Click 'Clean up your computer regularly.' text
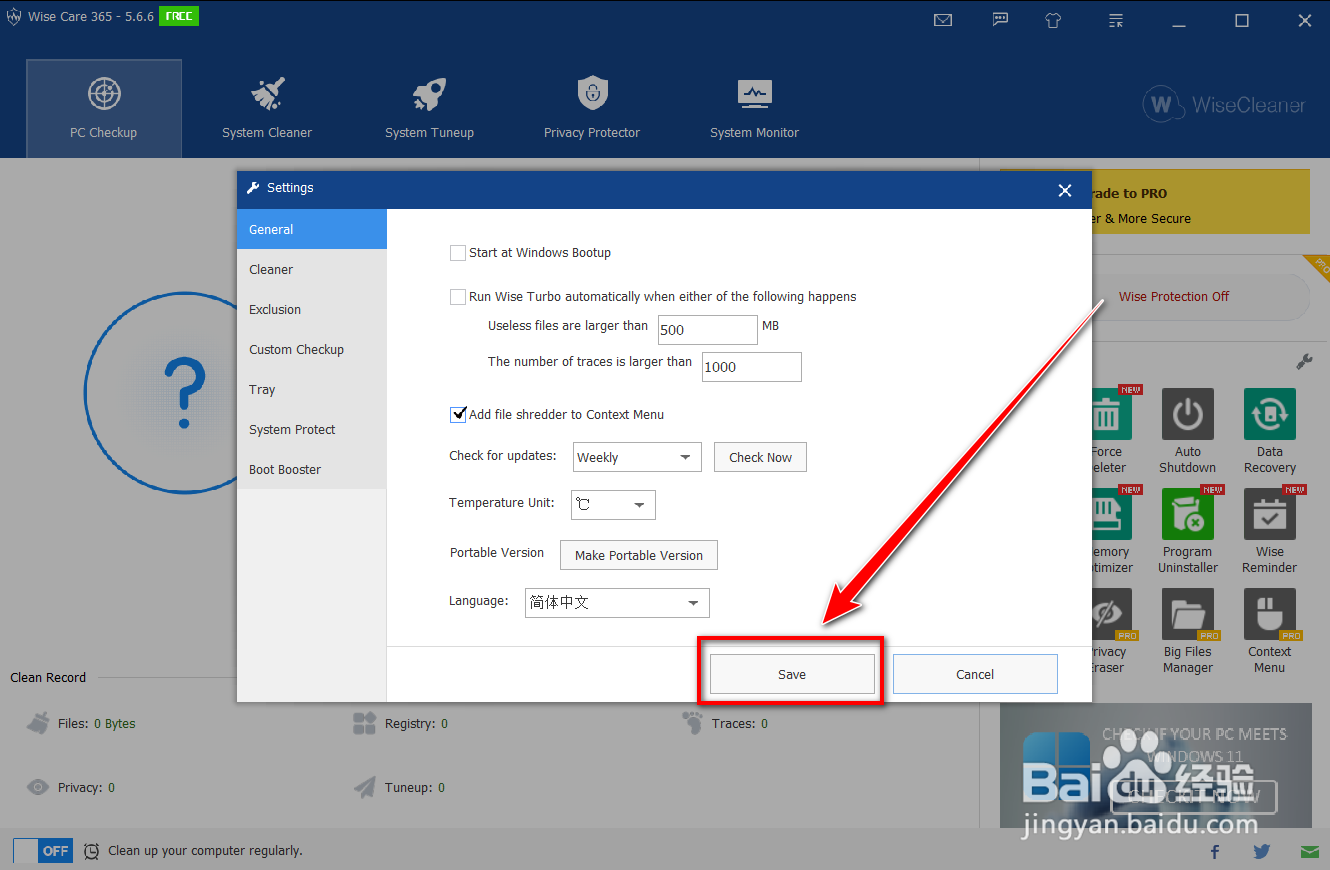The height and width of the screenshot is (870, 1330). [205, 851]
